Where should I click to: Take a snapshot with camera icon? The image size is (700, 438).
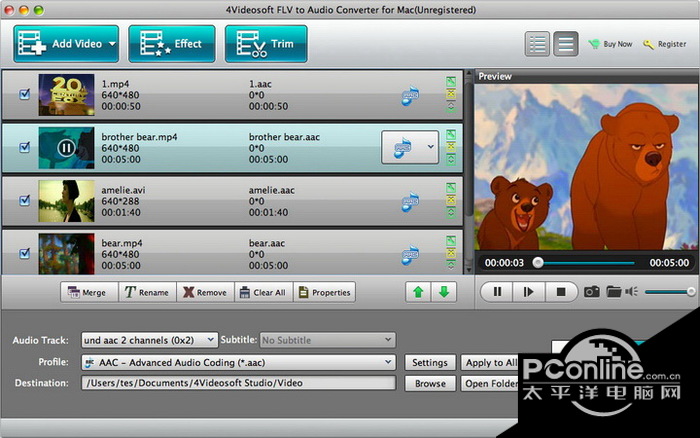click(x=592, y=292)
